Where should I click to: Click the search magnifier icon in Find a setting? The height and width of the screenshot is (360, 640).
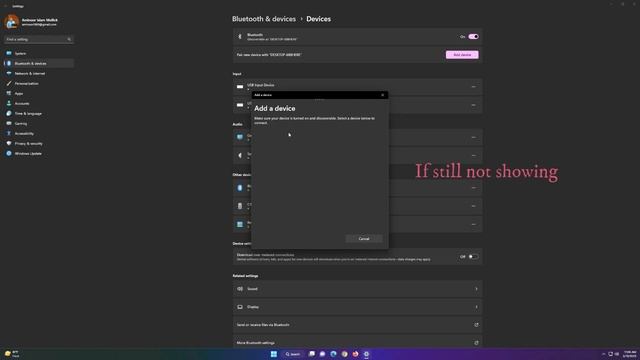(x=69, y=39)
